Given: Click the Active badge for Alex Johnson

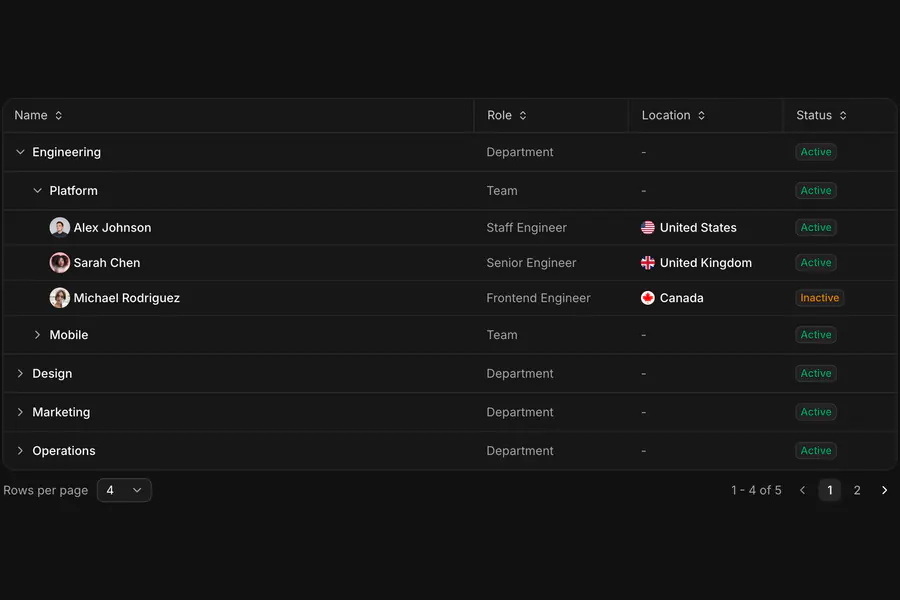Looking at the screenshot, I should click(x=816, y=227).
